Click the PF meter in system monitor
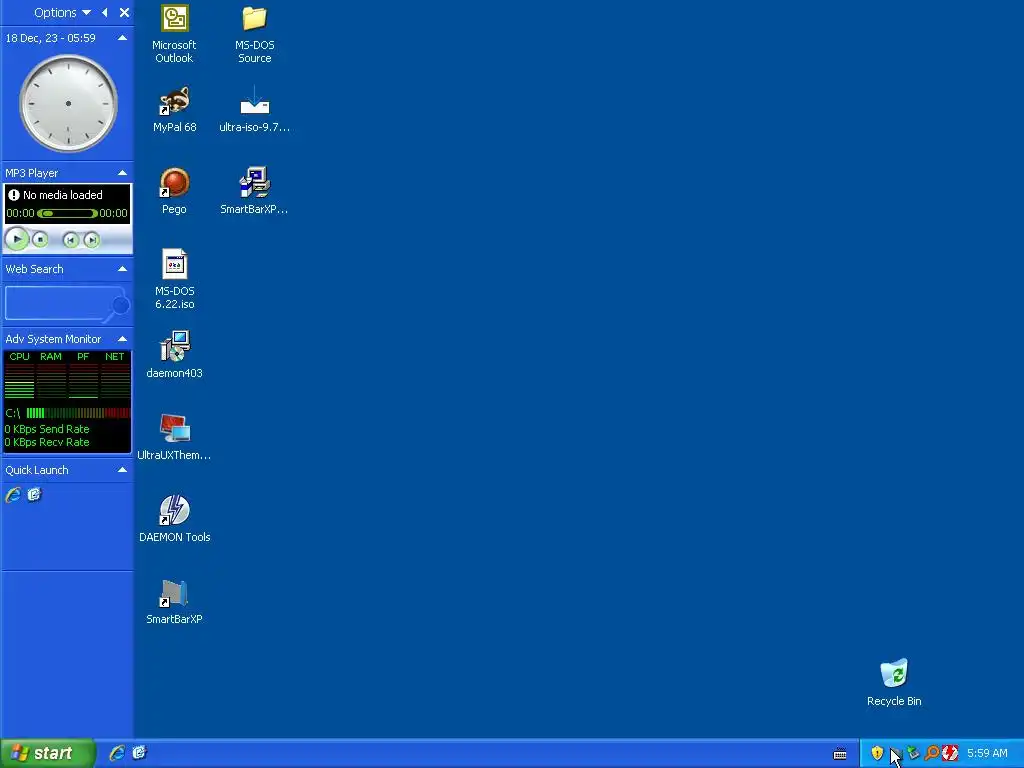 (83, 375)
